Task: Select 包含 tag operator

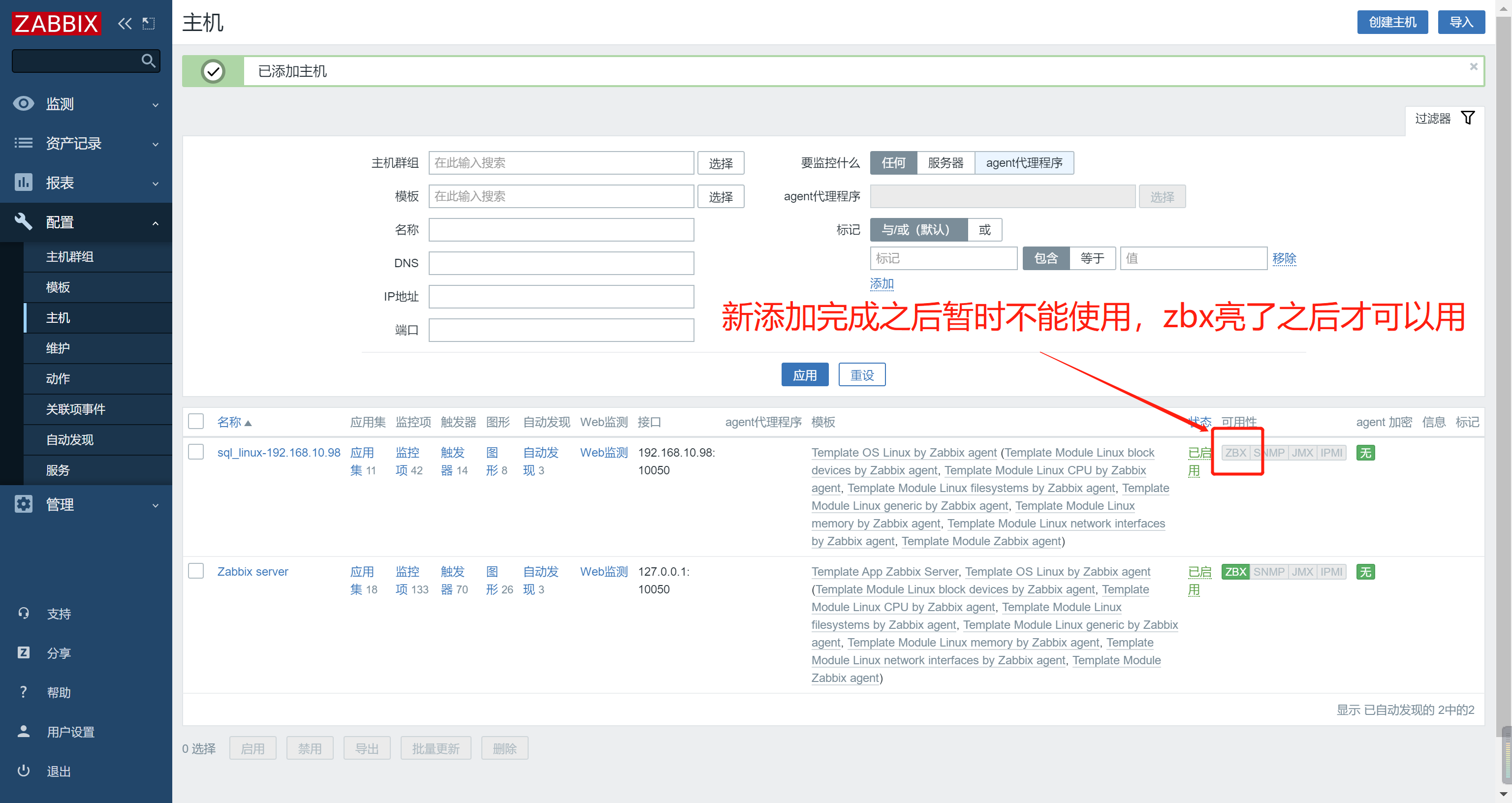Action: click(1046, 258)
